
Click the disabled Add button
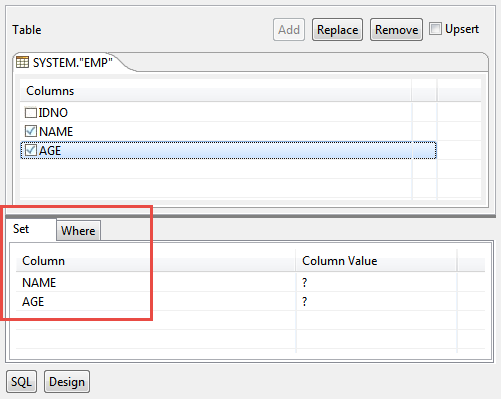coord(289,30)
